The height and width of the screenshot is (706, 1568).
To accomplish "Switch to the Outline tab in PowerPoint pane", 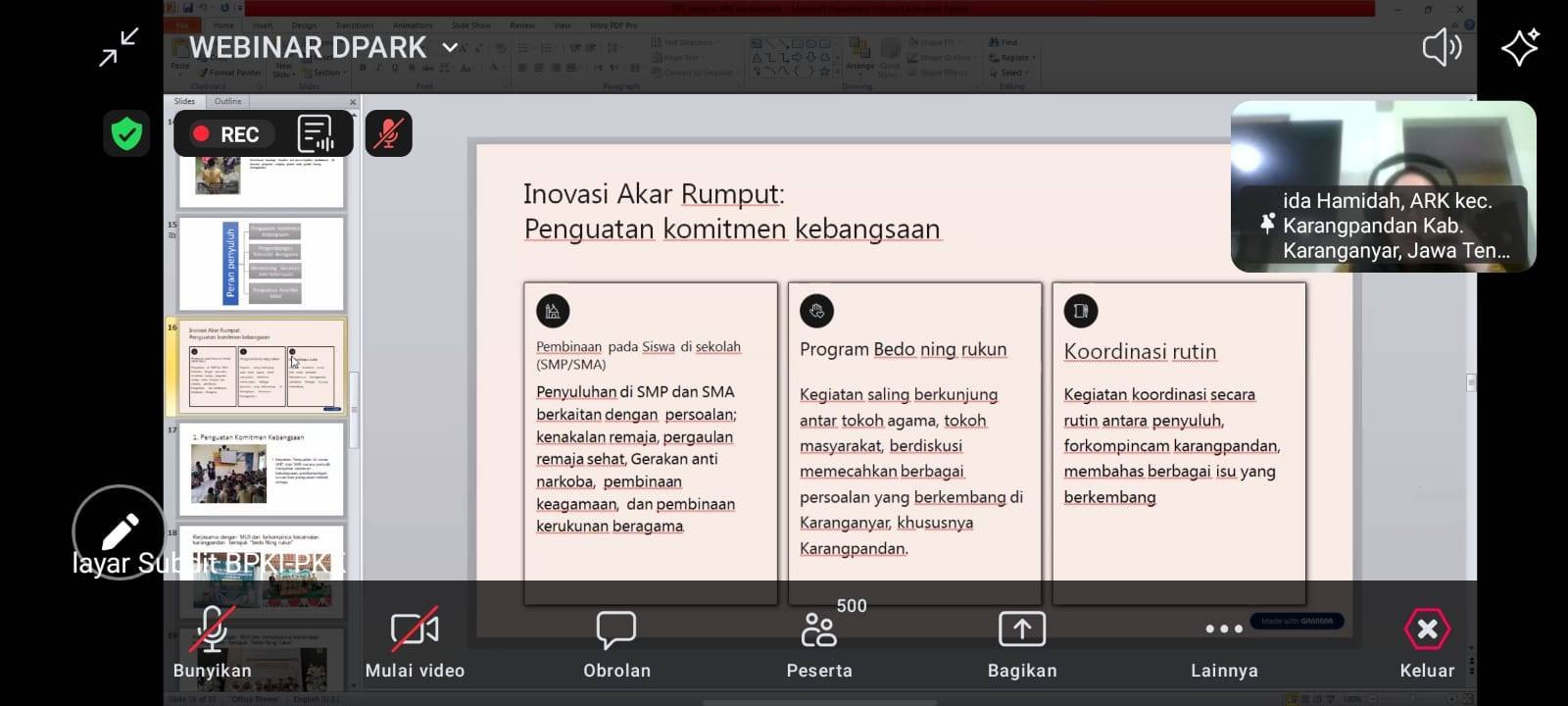I will (x=227, y=101).
